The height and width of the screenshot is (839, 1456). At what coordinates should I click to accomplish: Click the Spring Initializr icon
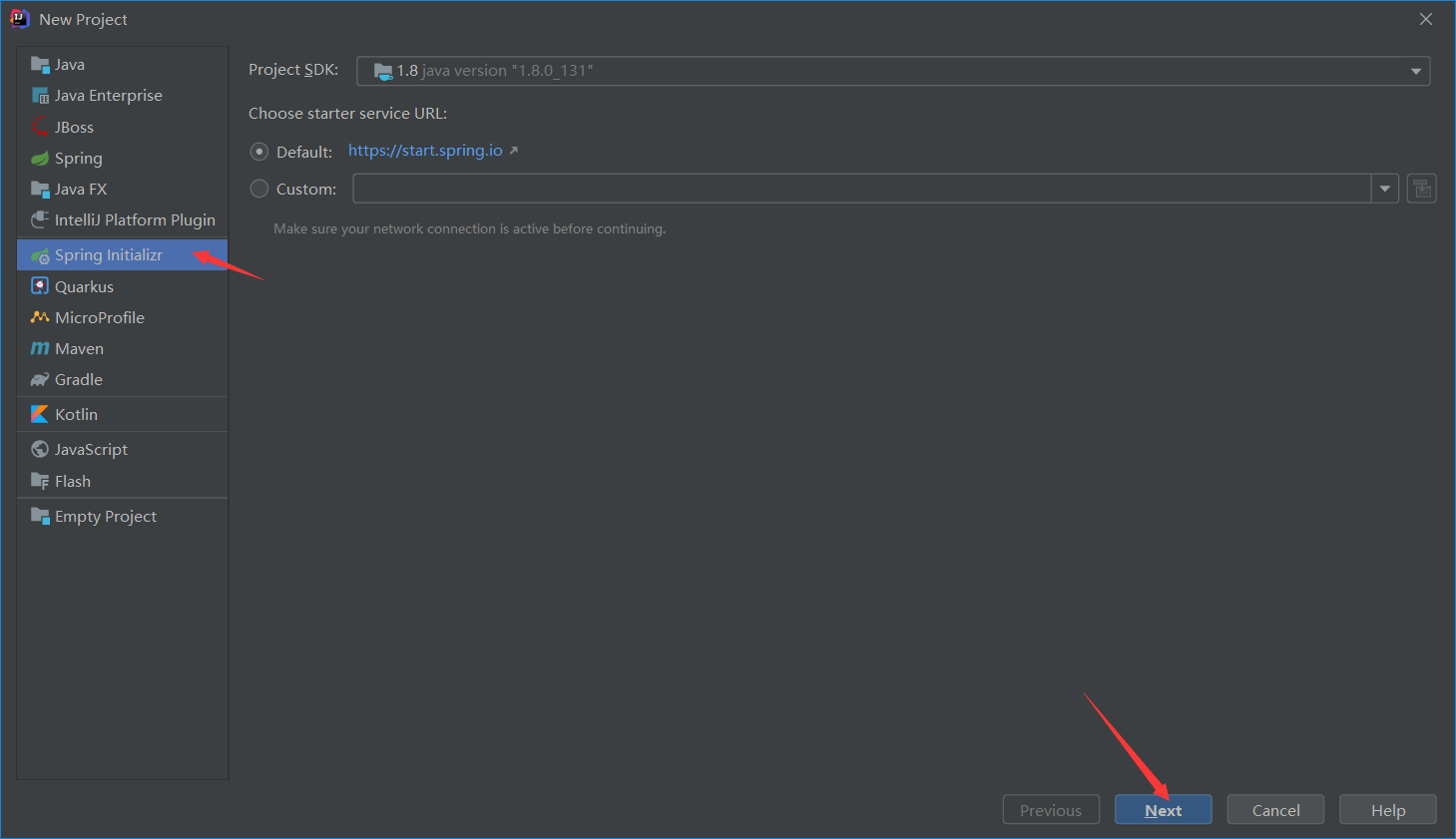tap(40, 256)
